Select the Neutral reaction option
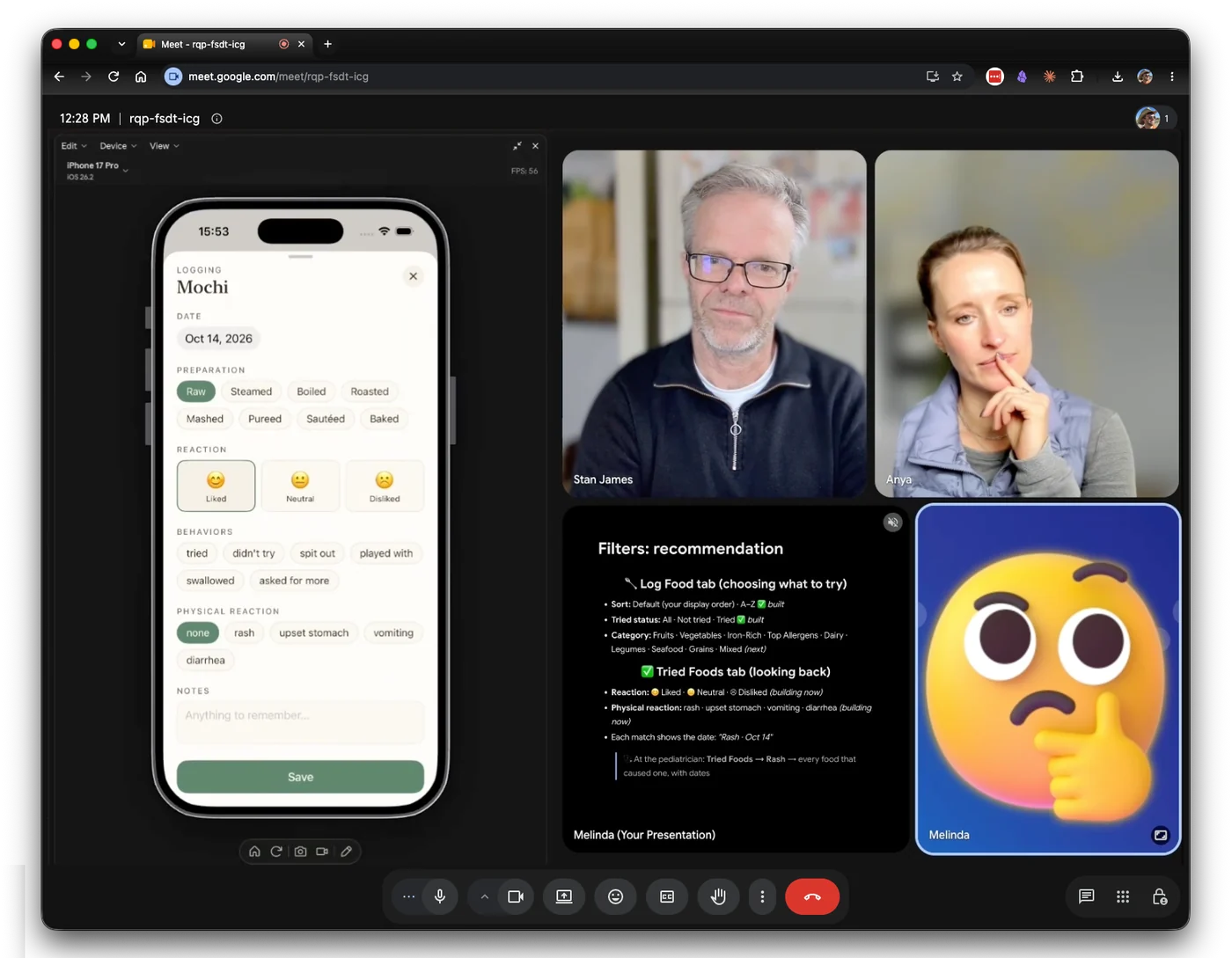Screen dimensions: 1232x958 point(300,486)
